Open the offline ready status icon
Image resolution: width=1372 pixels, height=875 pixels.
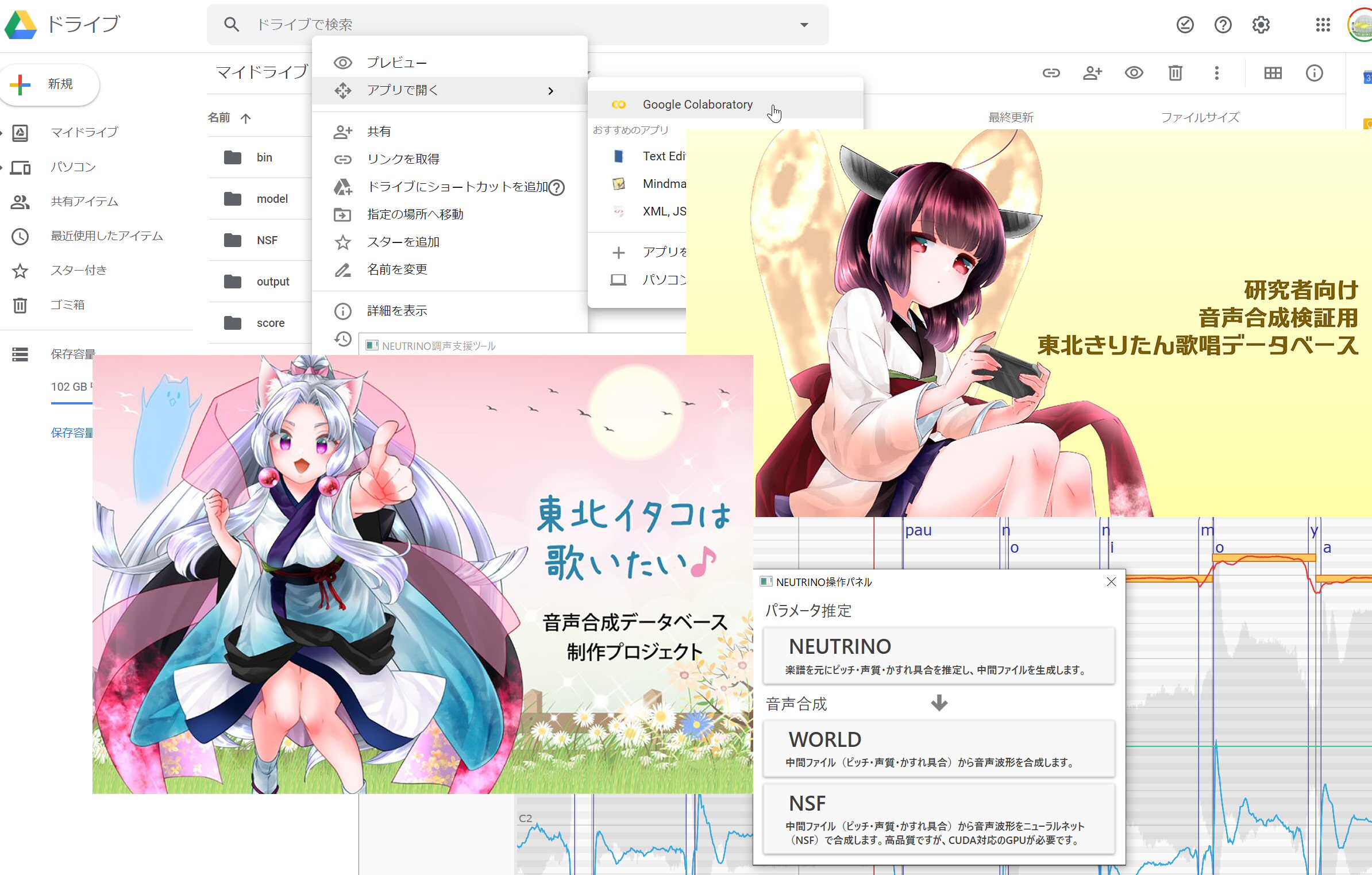click(1185, 25)
